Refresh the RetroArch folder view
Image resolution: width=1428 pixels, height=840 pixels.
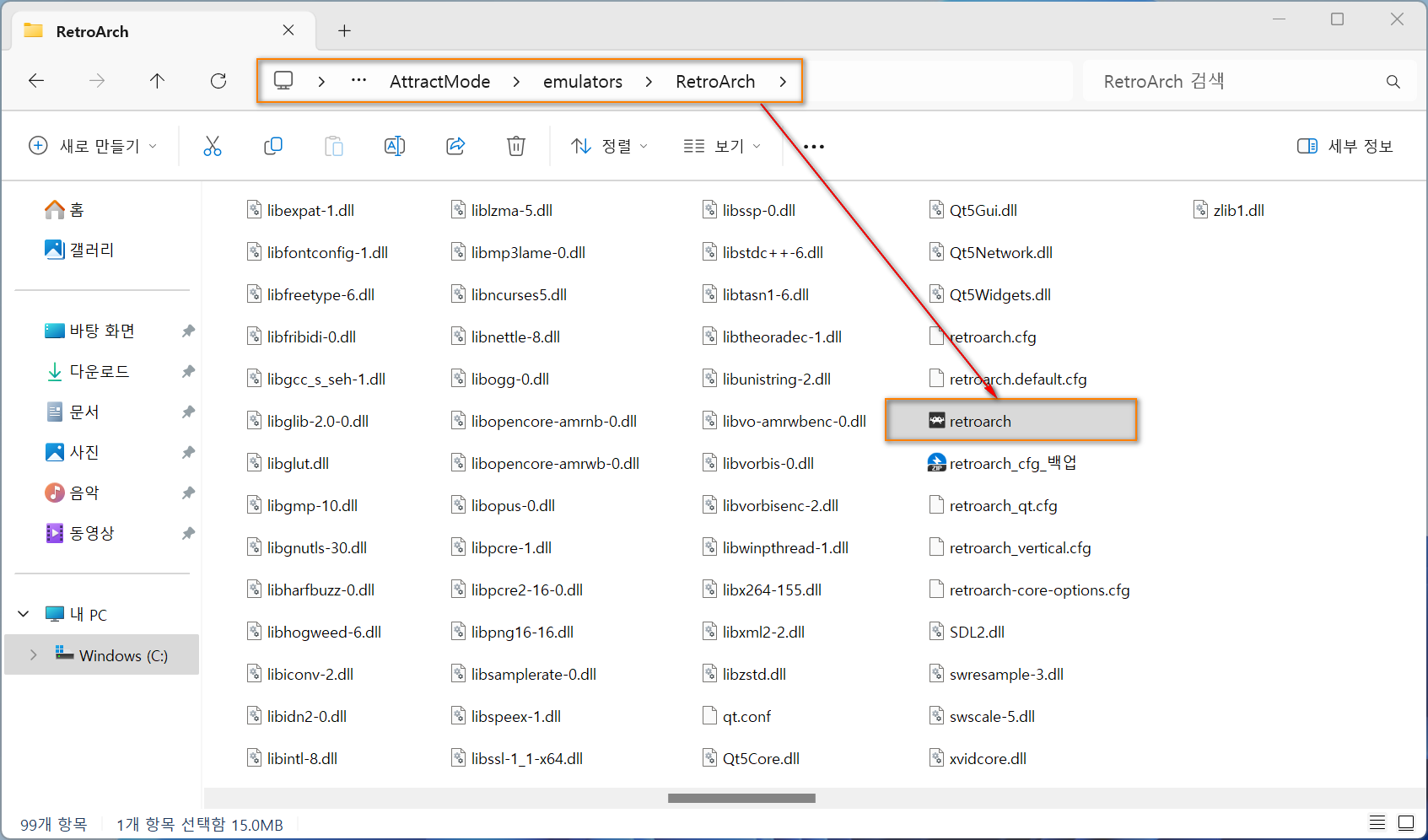coord(218,81)
